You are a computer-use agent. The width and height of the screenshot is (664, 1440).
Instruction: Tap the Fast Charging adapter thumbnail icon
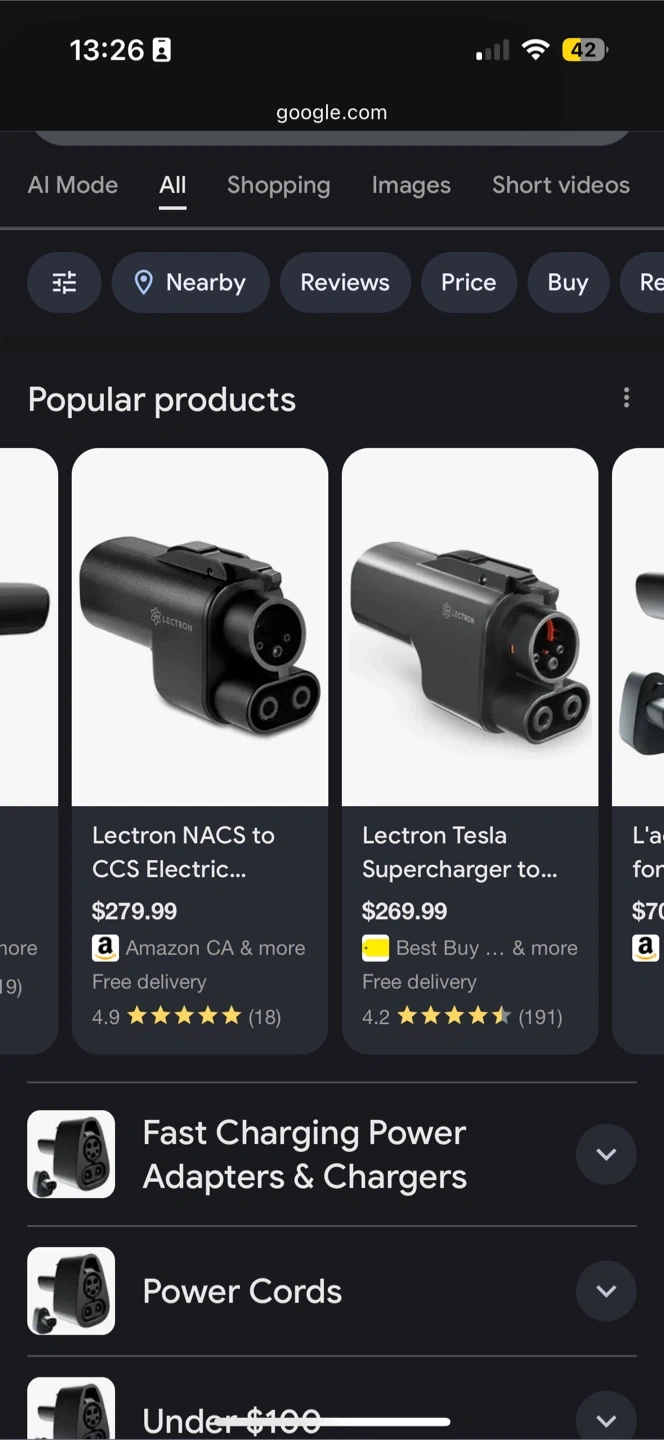point(71,1154)
